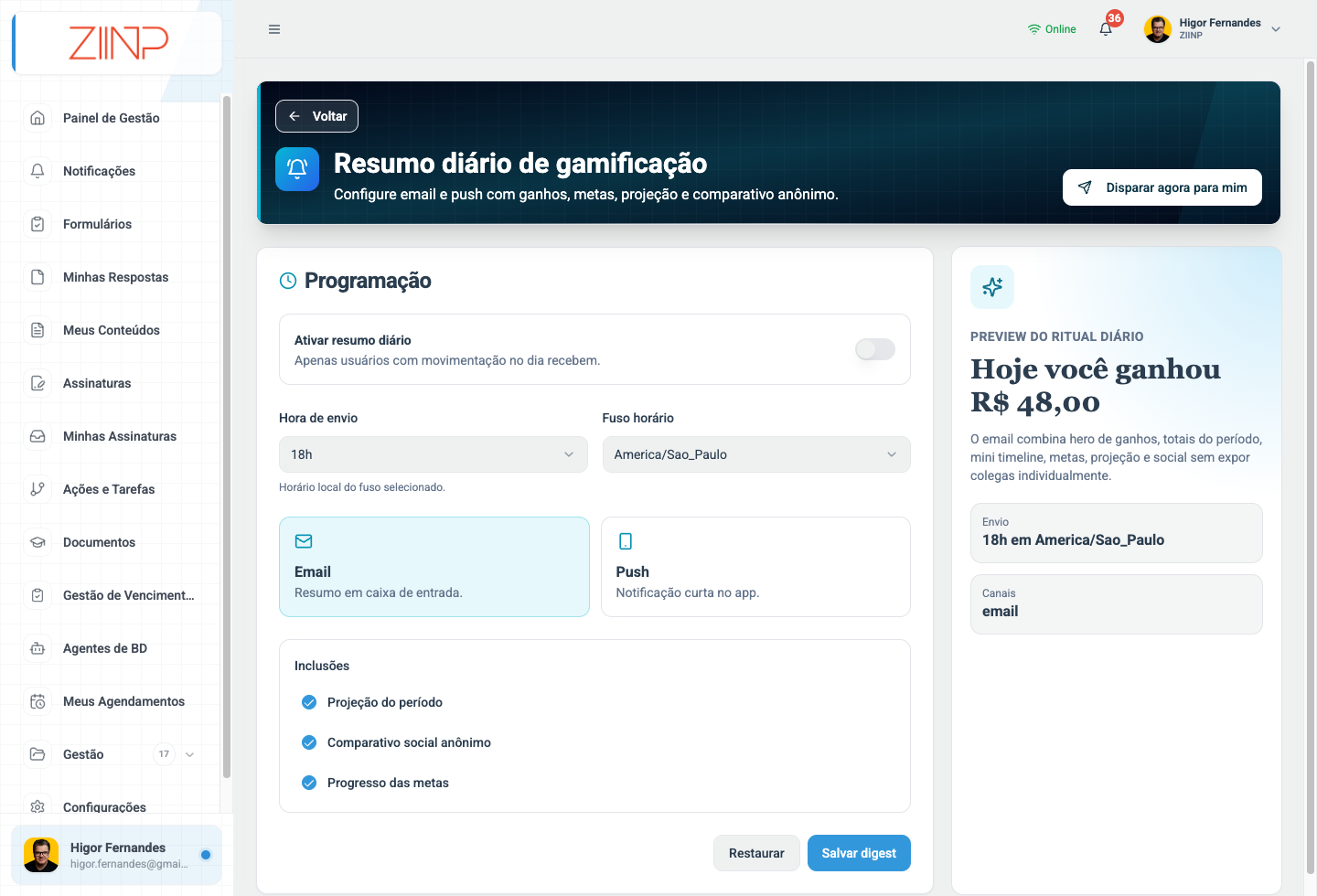
Task: Click the sparkle icon above the ritual preview
Action: pyautogui.click(x=992, y=287)
